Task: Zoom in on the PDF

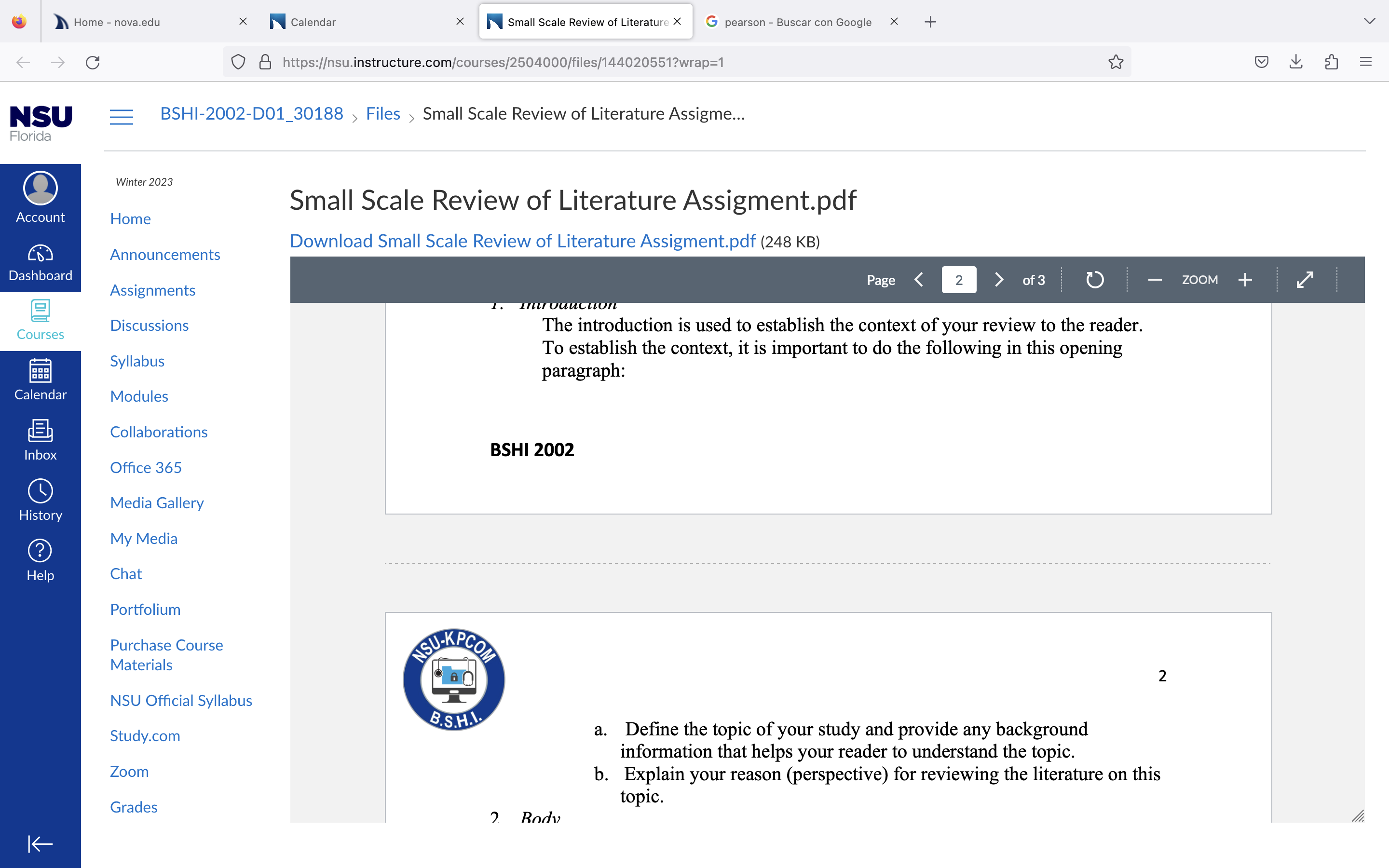Action: coord(1245,280)
